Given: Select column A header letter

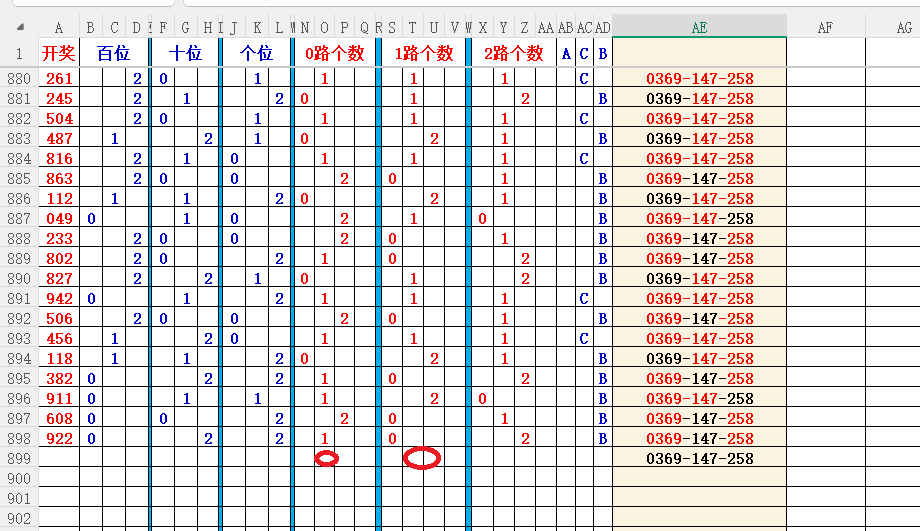Looking at the screenshot, I should click(59, 28).
